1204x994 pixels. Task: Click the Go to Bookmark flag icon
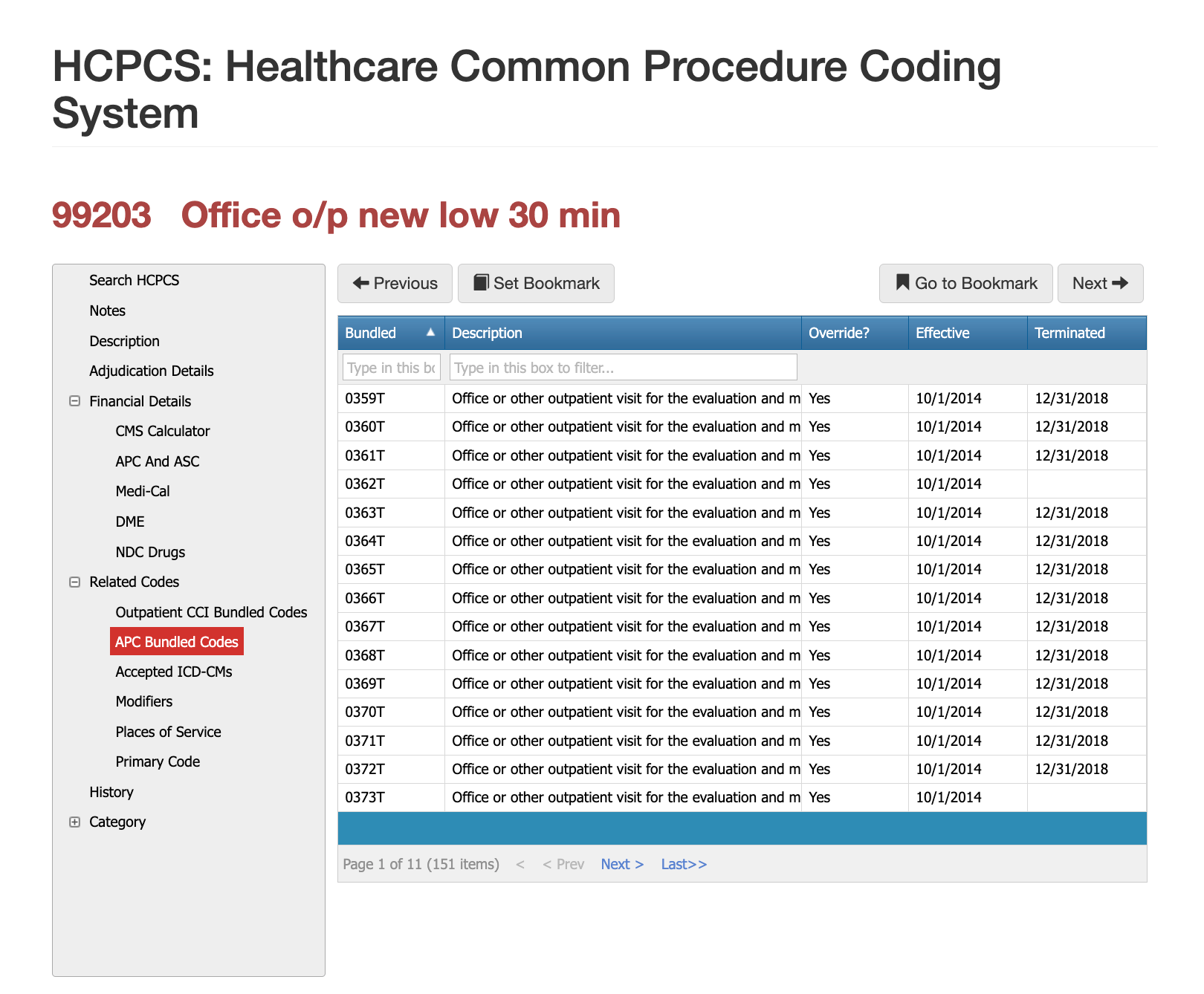(x=902, y=283)
